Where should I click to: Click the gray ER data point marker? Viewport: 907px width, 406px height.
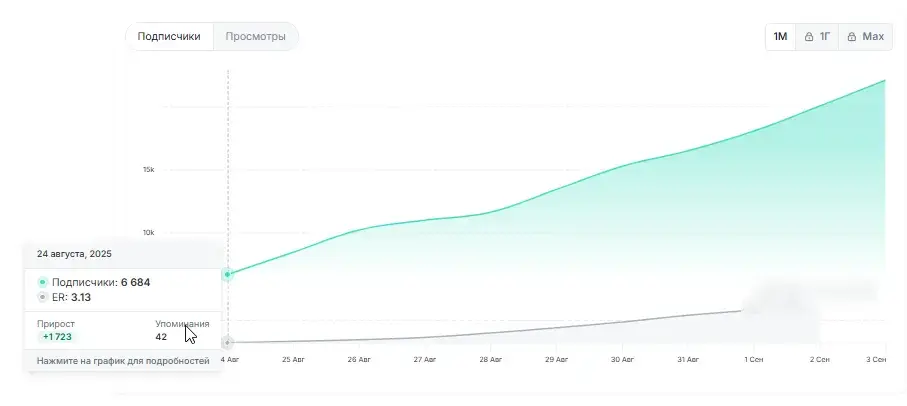(227, 342)
